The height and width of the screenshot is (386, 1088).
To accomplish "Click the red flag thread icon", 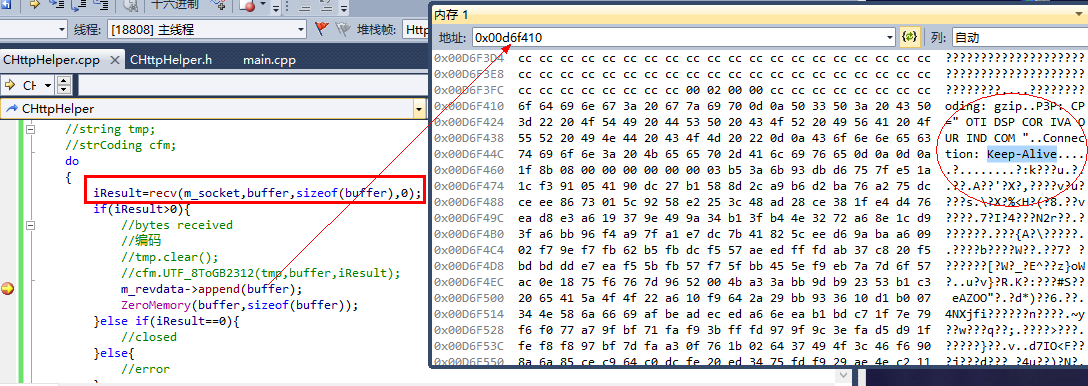I will [x=321, y=29].
